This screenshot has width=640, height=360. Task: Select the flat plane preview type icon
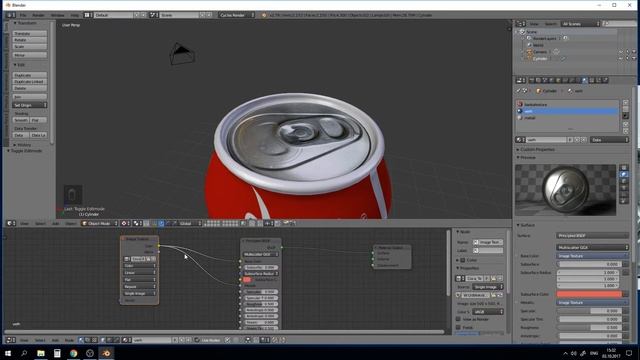coord(623,168)
